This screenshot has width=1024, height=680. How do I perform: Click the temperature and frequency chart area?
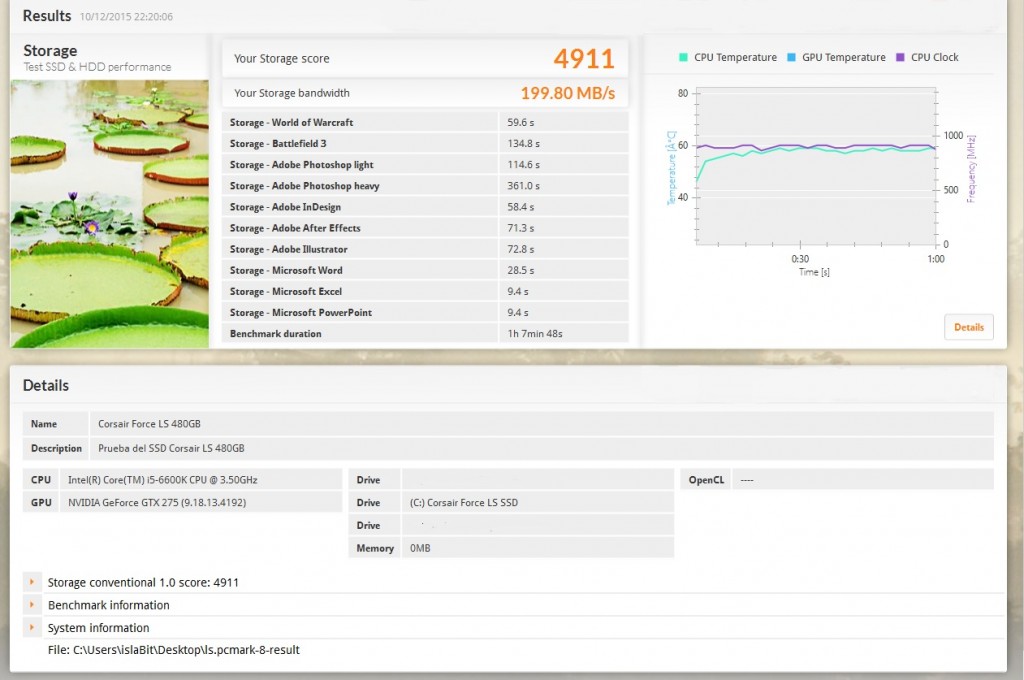815,168
